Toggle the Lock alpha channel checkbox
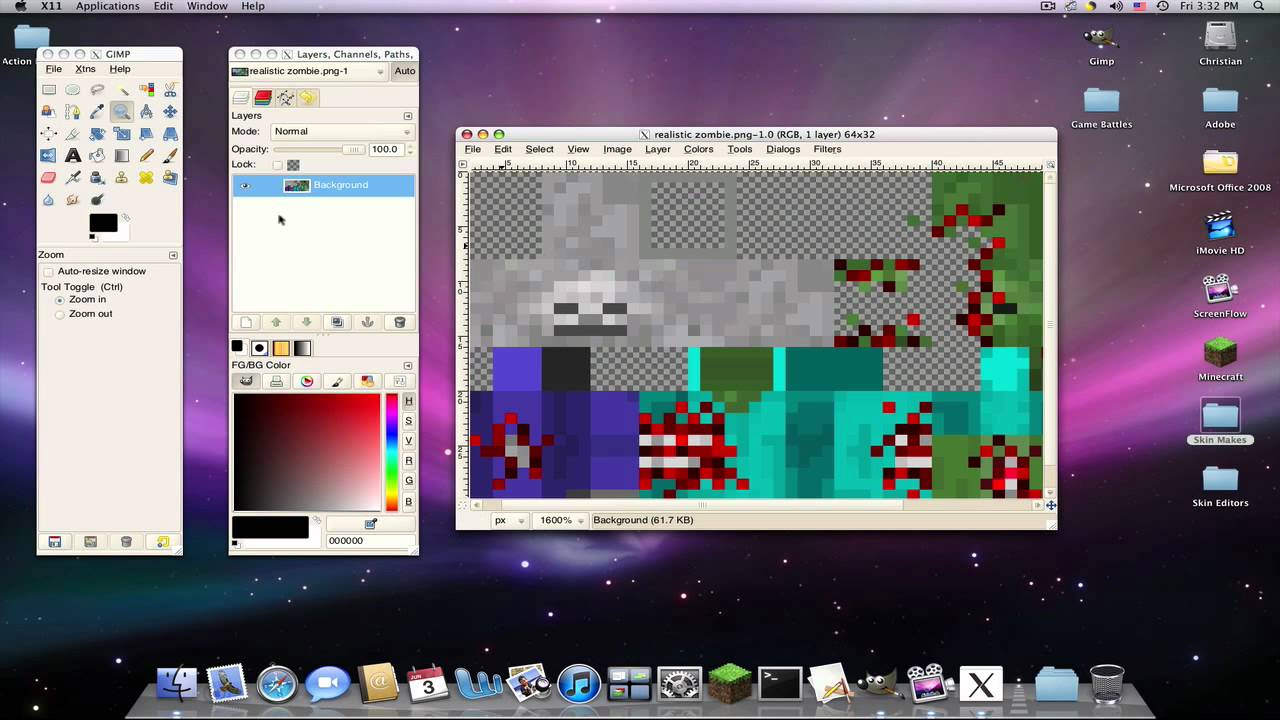 [x=277, y=165]
